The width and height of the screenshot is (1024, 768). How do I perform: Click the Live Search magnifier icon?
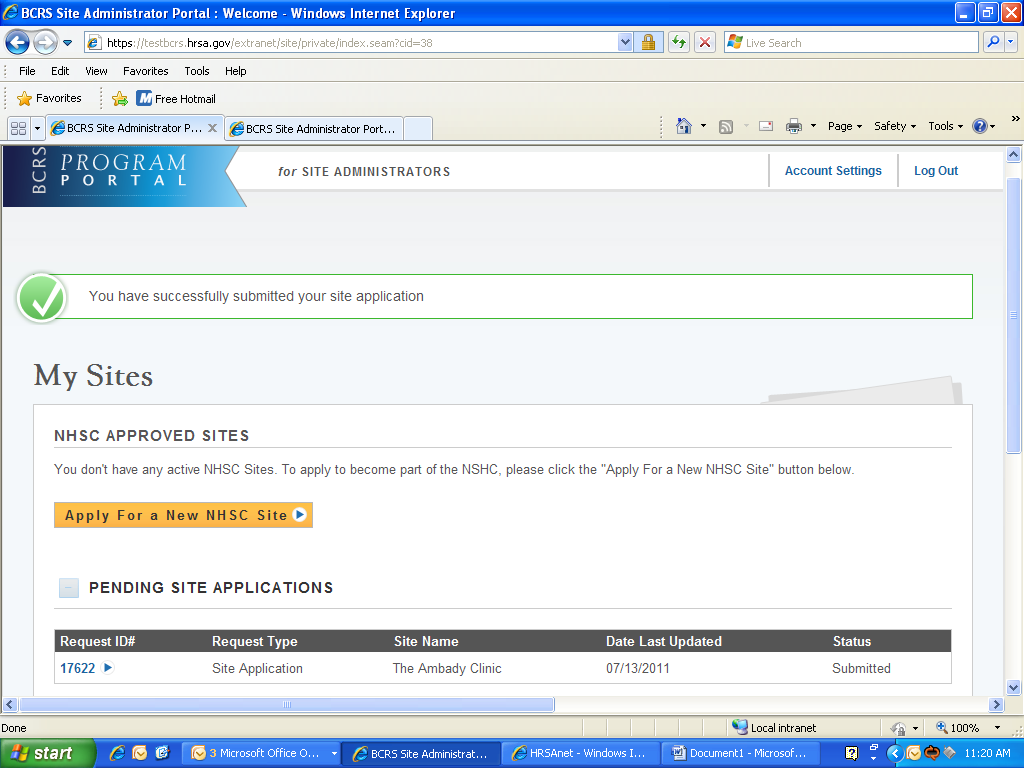[993, 43]
